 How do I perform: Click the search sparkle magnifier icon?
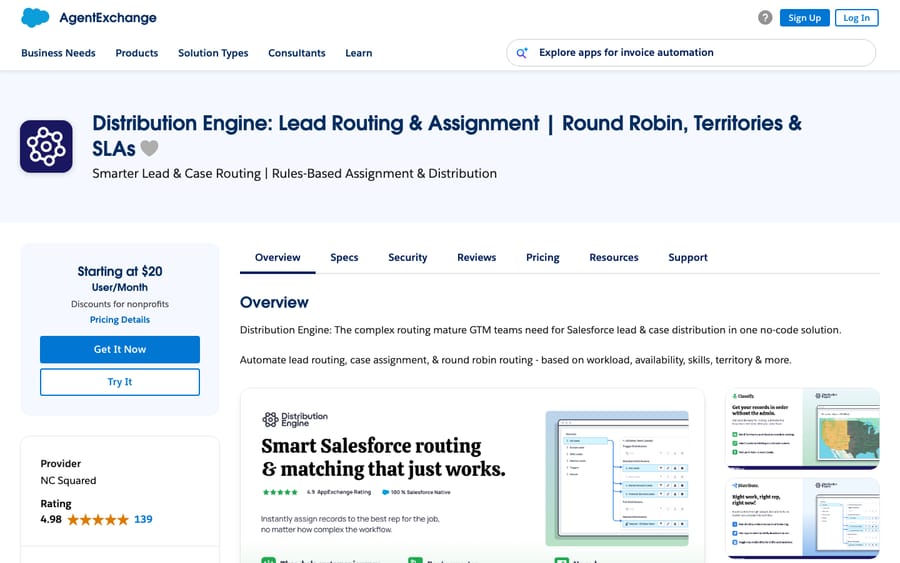[521, 53]
